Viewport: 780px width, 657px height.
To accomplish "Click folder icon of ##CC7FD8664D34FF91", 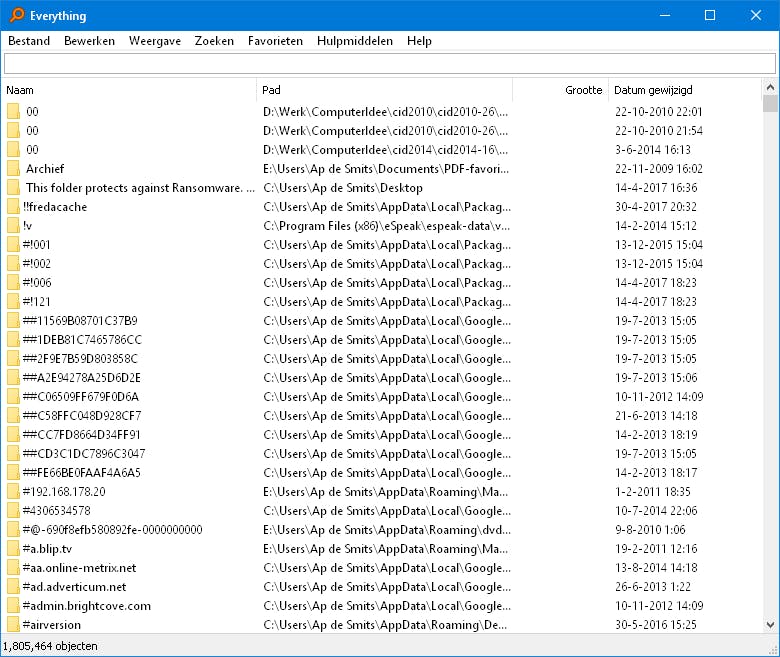I will tap(13, 435).
